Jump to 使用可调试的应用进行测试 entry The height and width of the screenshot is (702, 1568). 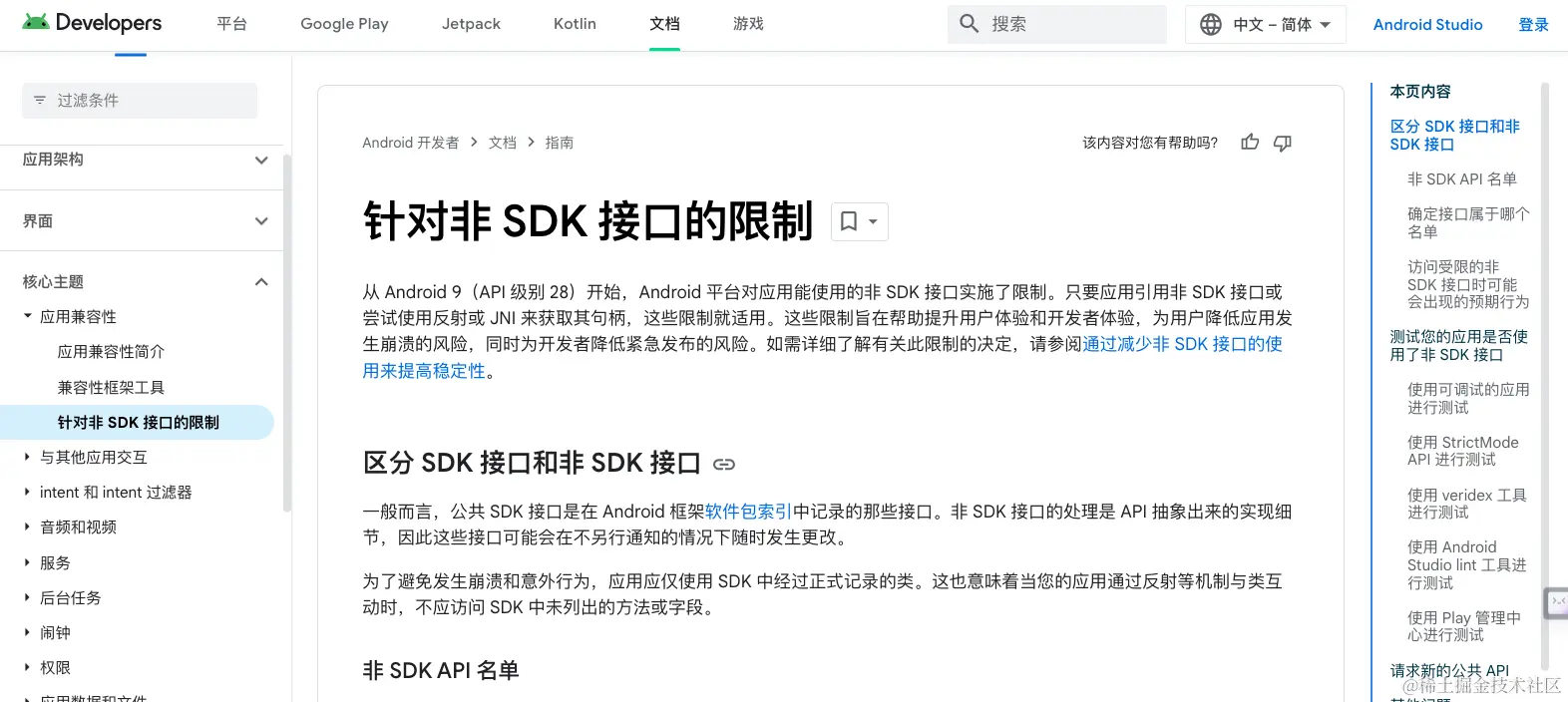tap(1467, 399)
